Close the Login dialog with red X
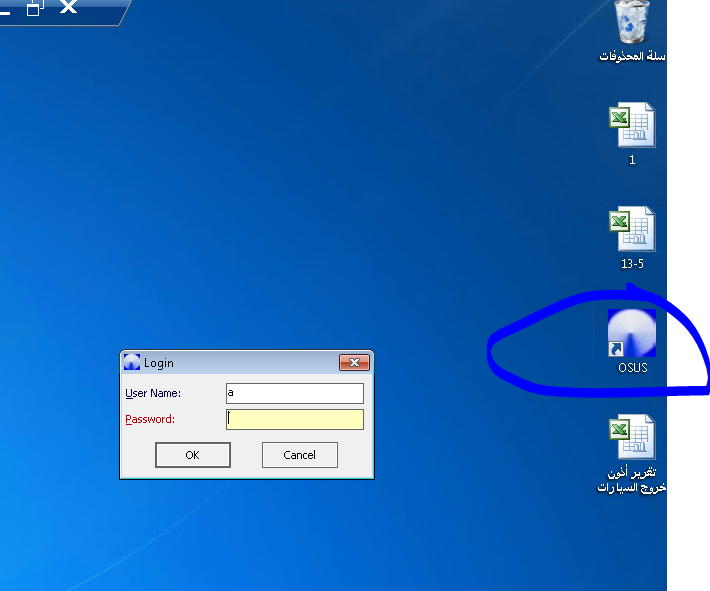Image resolution: width=710 pixels, height=591 pixels. 355,362
